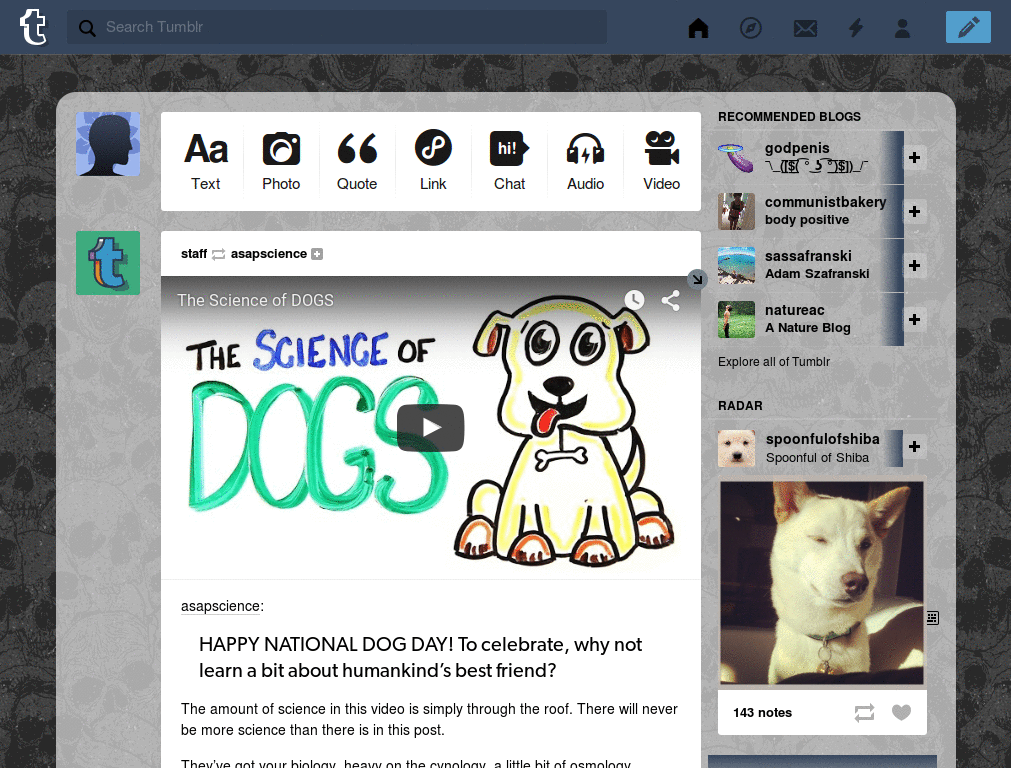
Task: Follow natureac with the plus button
Action: 914,319
